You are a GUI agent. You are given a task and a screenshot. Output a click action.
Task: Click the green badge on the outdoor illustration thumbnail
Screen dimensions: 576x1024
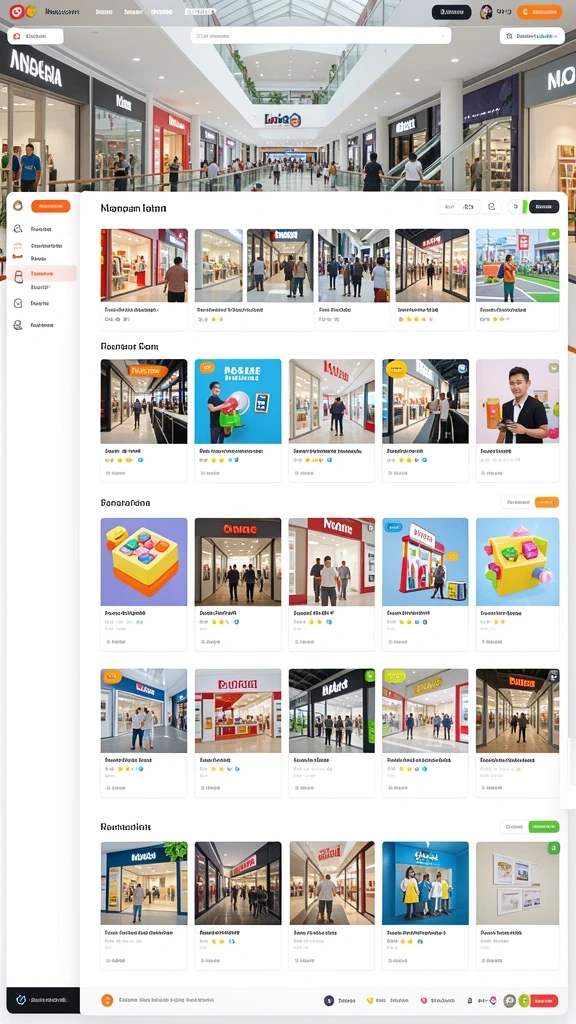pos(554,234)
